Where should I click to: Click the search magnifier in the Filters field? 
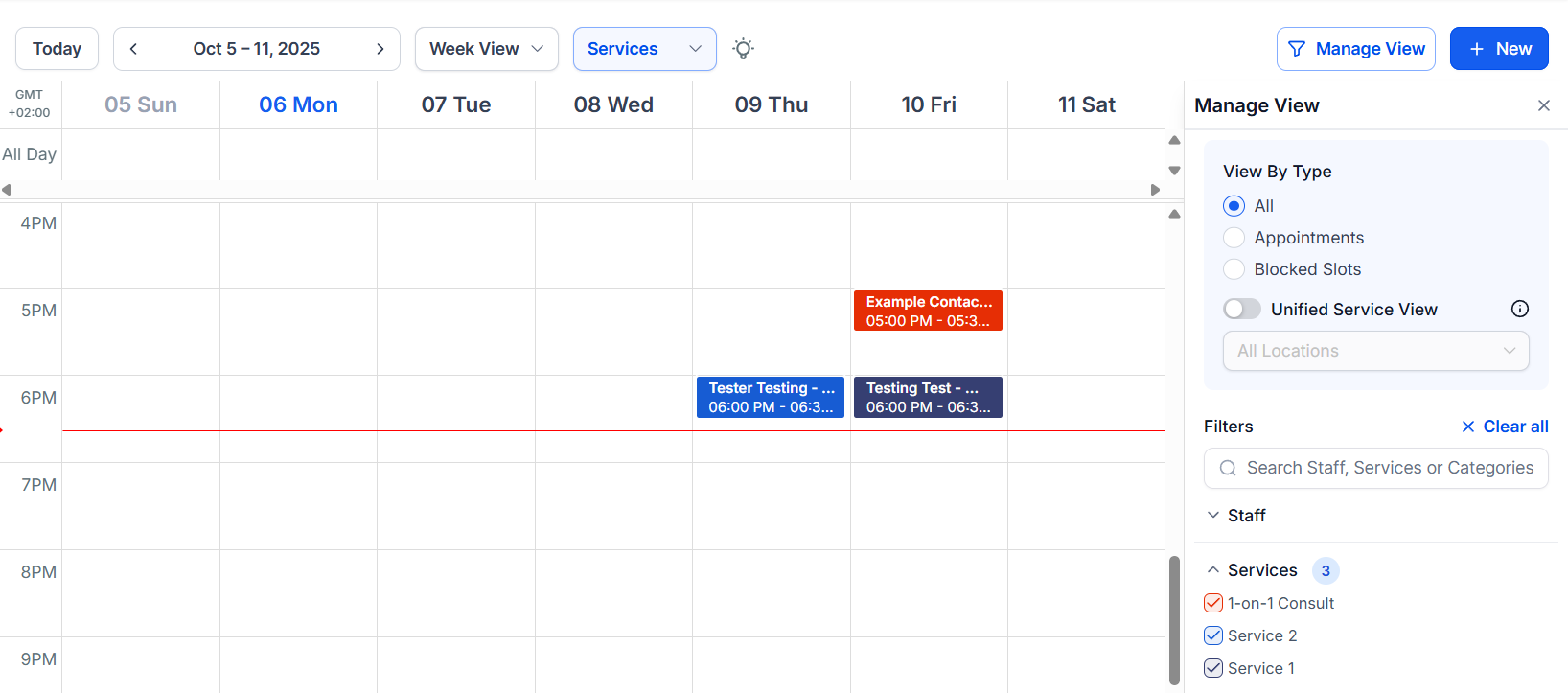click(1228, 468)
